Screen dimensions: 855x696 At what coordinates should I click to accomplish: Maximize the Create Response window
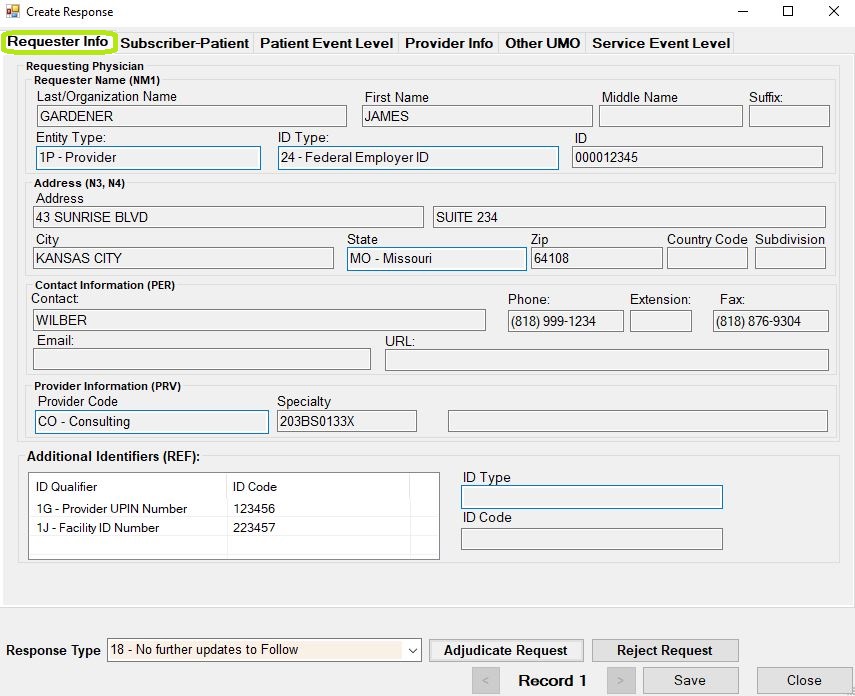(x=788, y=11)
